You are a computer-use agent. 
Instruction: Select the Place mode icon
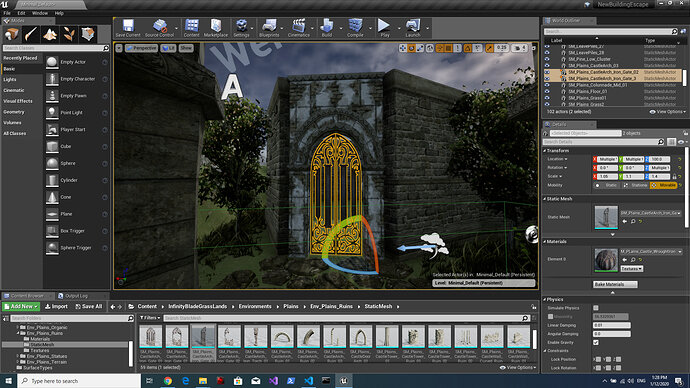12,34
